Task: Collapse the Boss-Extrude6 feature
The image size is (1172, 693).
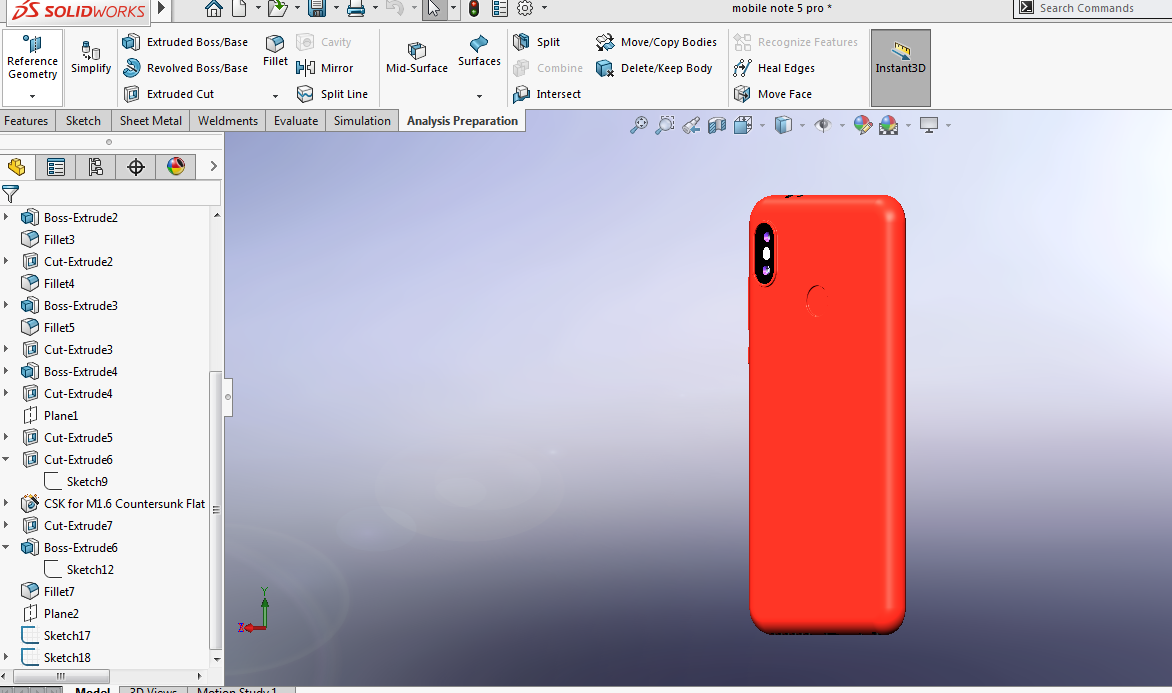Action: coord(6,547)
